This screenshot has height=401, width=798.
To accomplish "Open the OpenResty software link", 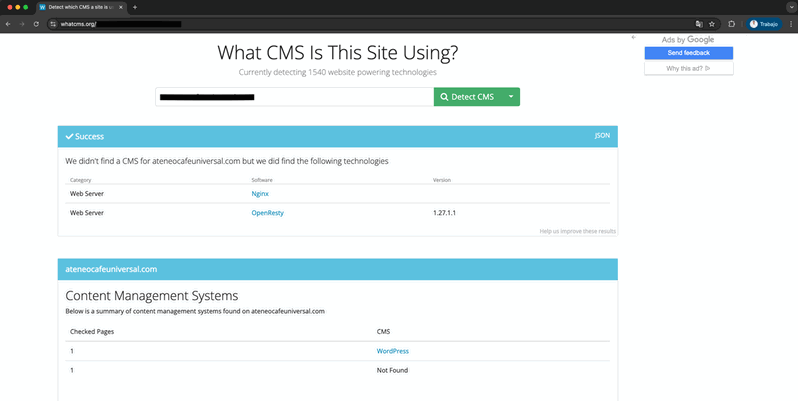I will pos(268,213).
